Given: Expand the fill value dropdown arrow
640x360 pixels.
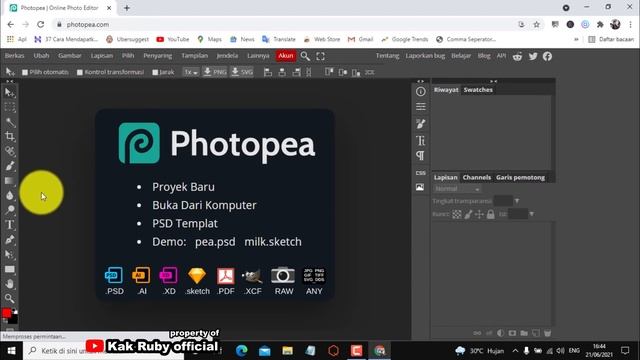Looking at the screenshot, I should tap(531, 214).
